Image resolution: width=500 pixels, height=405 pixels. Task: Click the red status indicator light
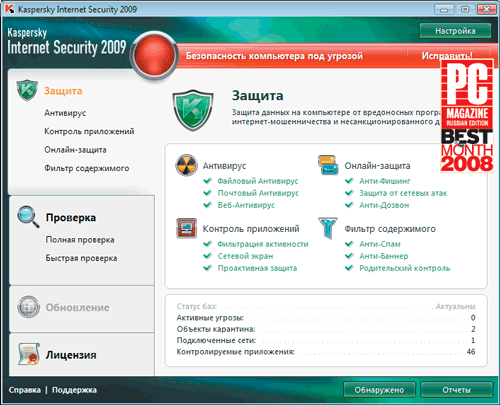click(x=154, y=55)
